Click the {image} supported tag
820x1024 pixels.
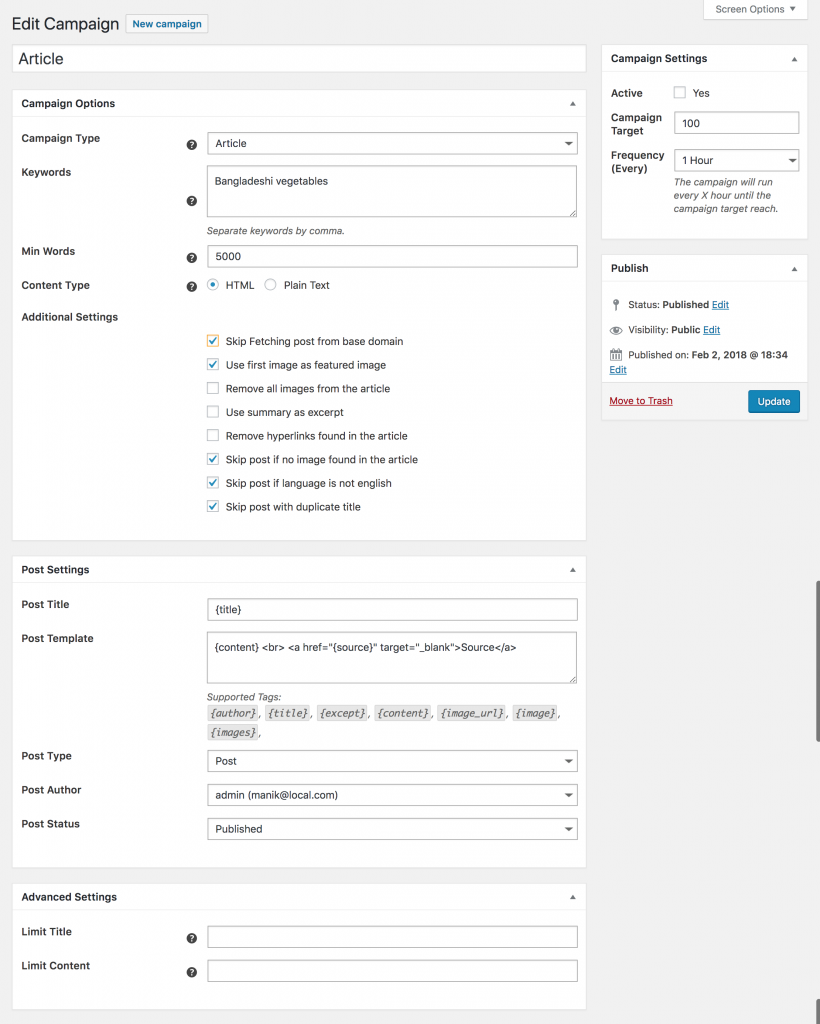click(x=535, y=713)
